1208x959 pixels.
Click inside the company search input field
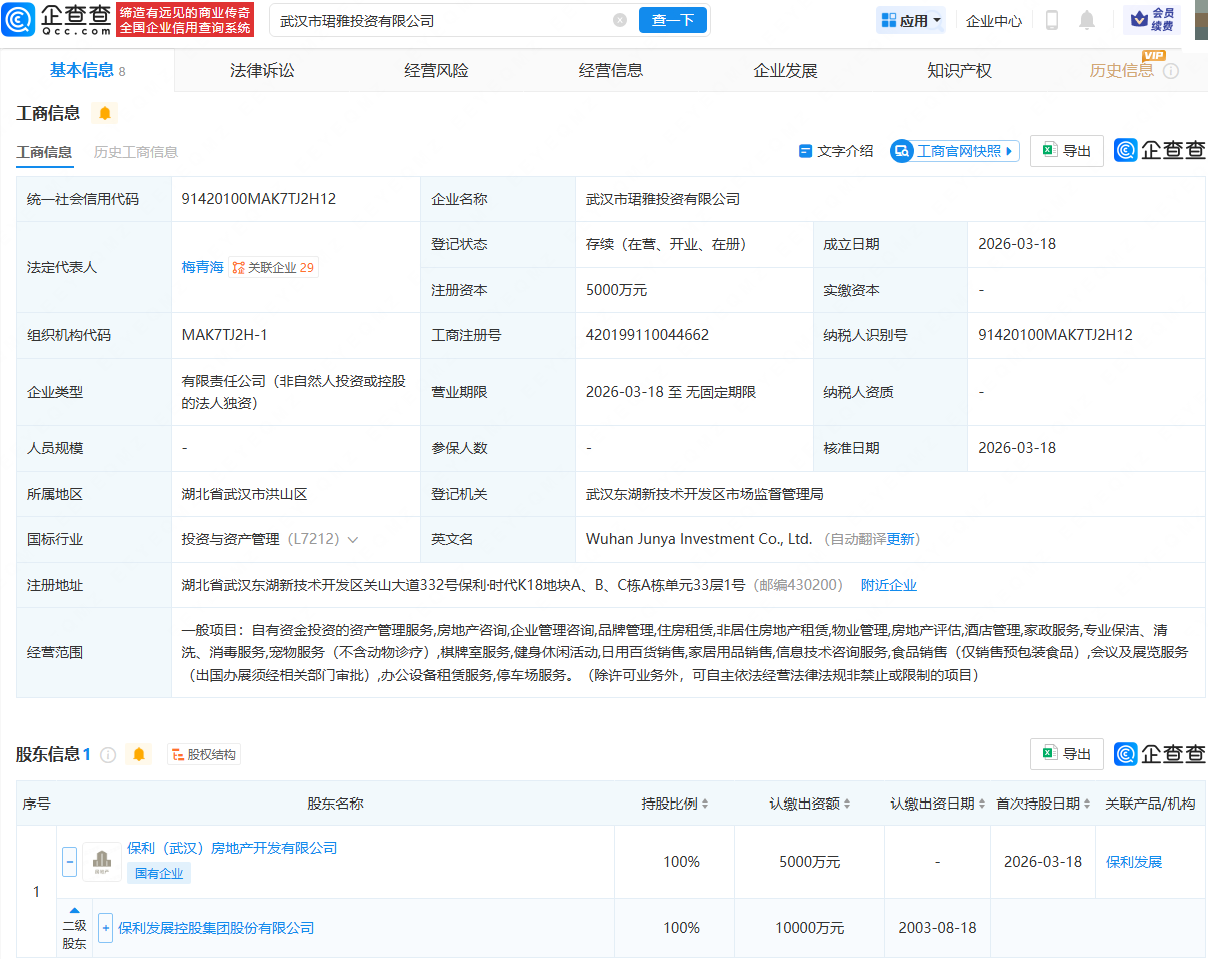coord(450,20)
